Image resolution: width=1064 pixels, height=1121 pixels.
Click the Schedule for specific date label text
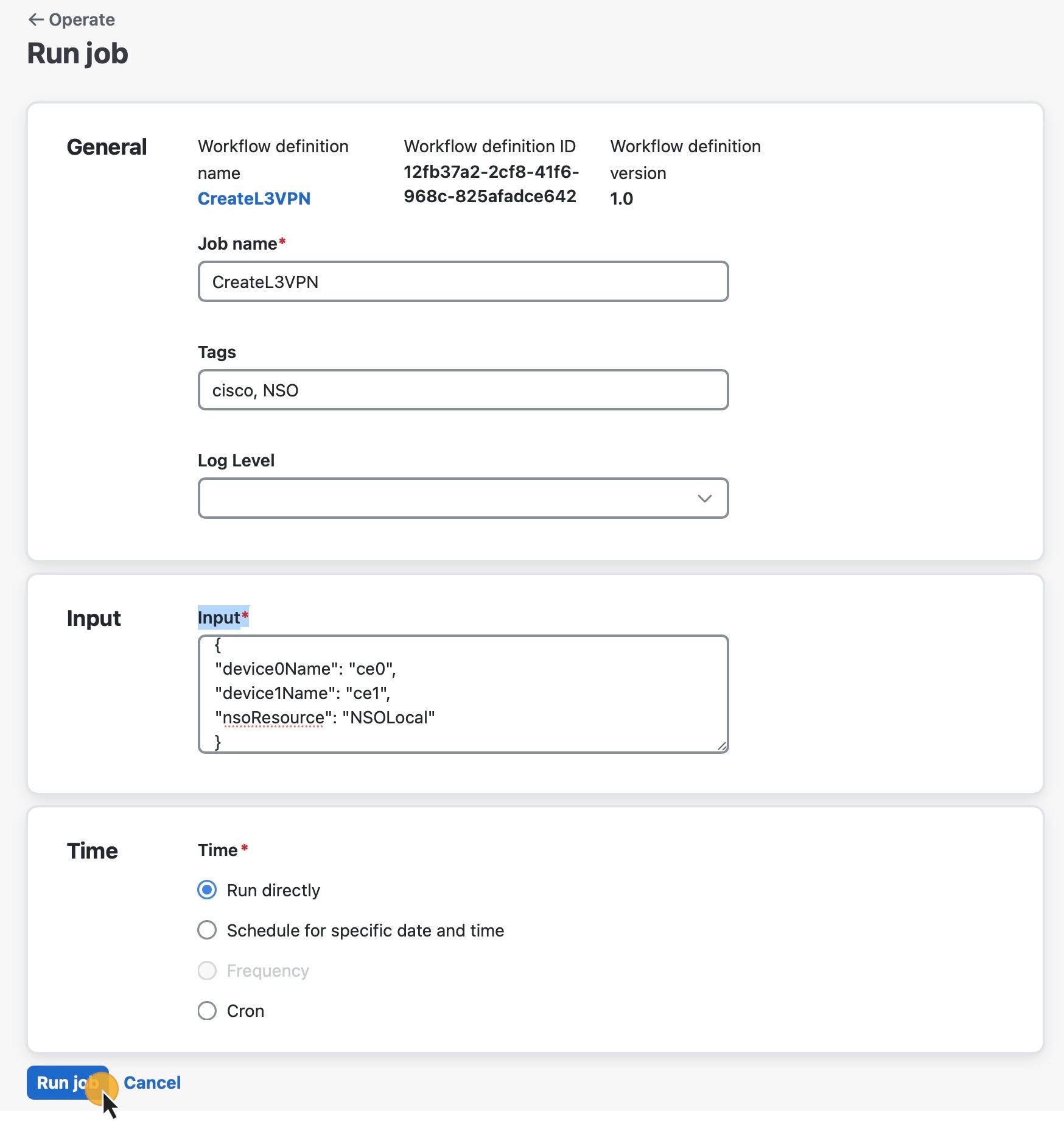click(365, 930)
